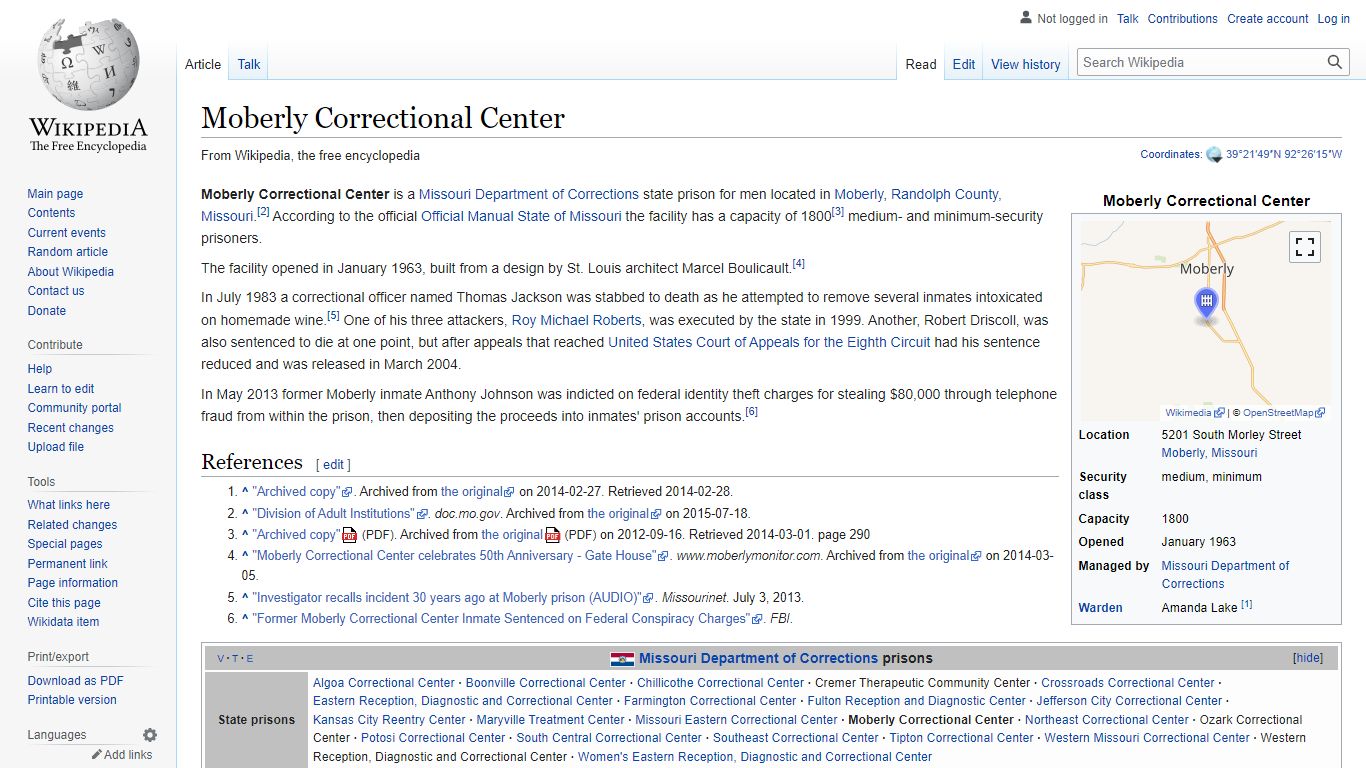Image resolution: width=1366 pixels, height=768 pixels.
Task: Open Donate link in sidebar
Action: 47,311
